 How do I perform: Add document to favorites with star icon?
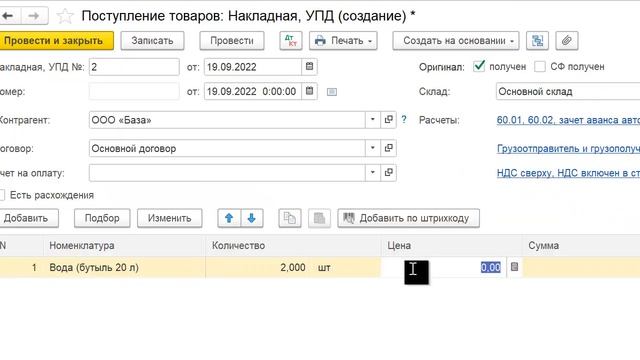coord(65,16)
